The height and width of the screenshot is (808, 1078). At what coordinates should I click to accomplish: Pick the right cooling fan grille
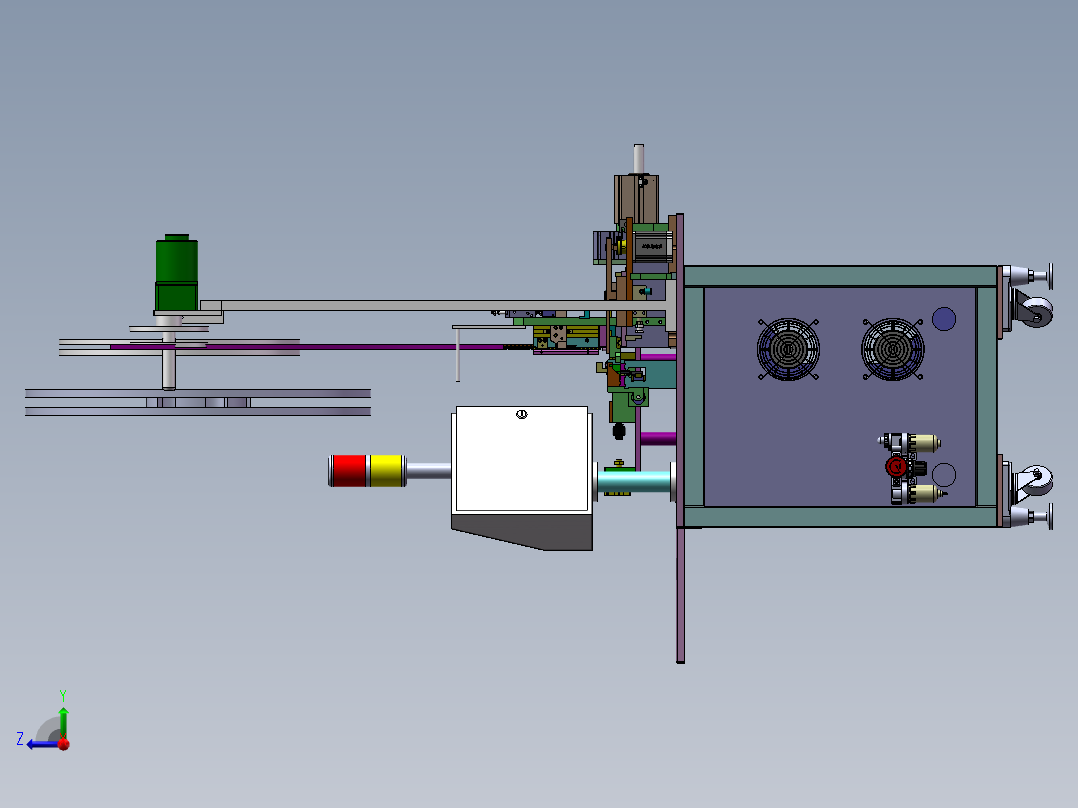pyautogui.click(x=892, y=349)
